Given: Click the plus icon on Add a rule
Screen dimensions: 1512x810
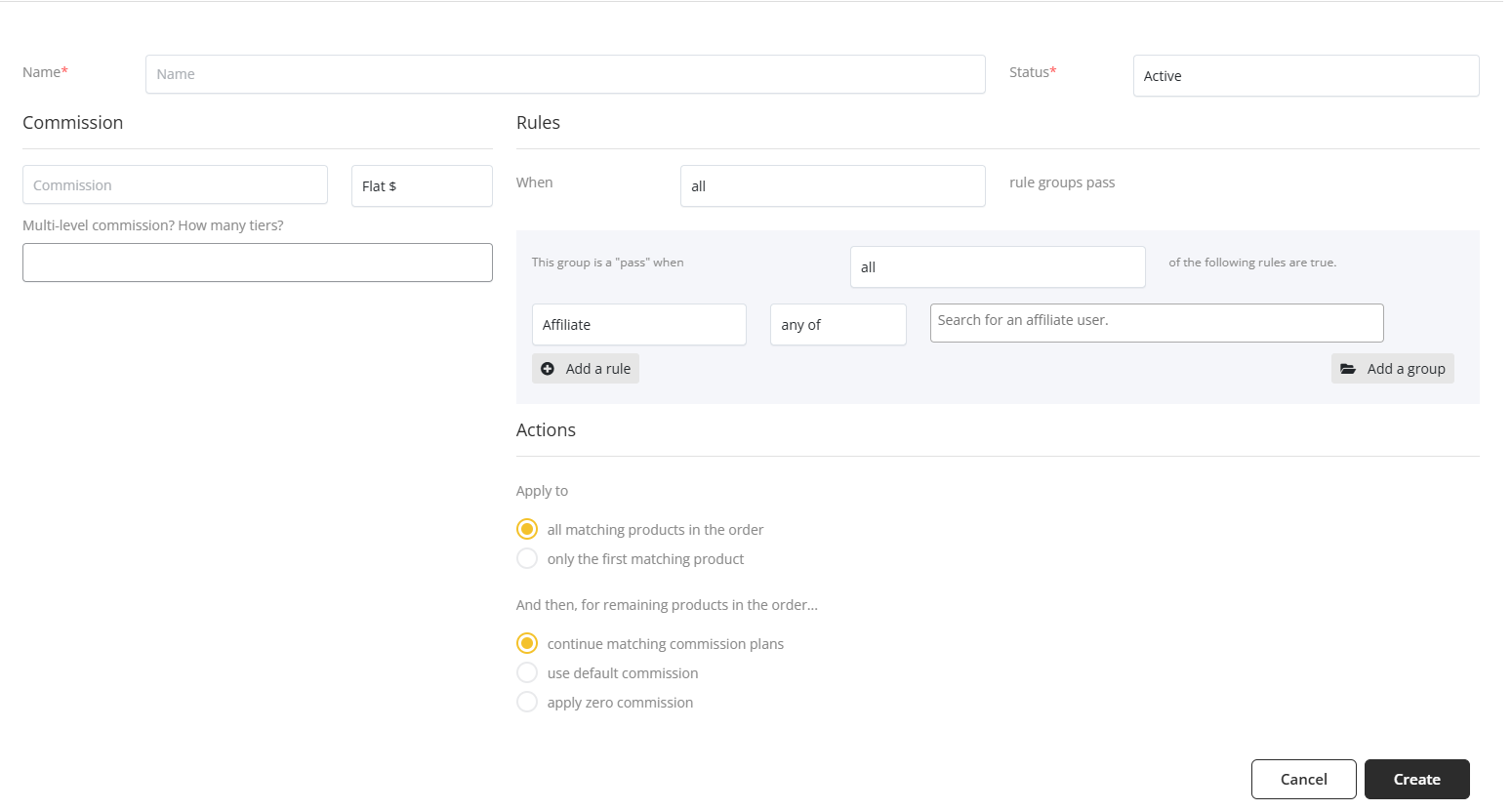Looking at the screenshot, I should [548, 369].
